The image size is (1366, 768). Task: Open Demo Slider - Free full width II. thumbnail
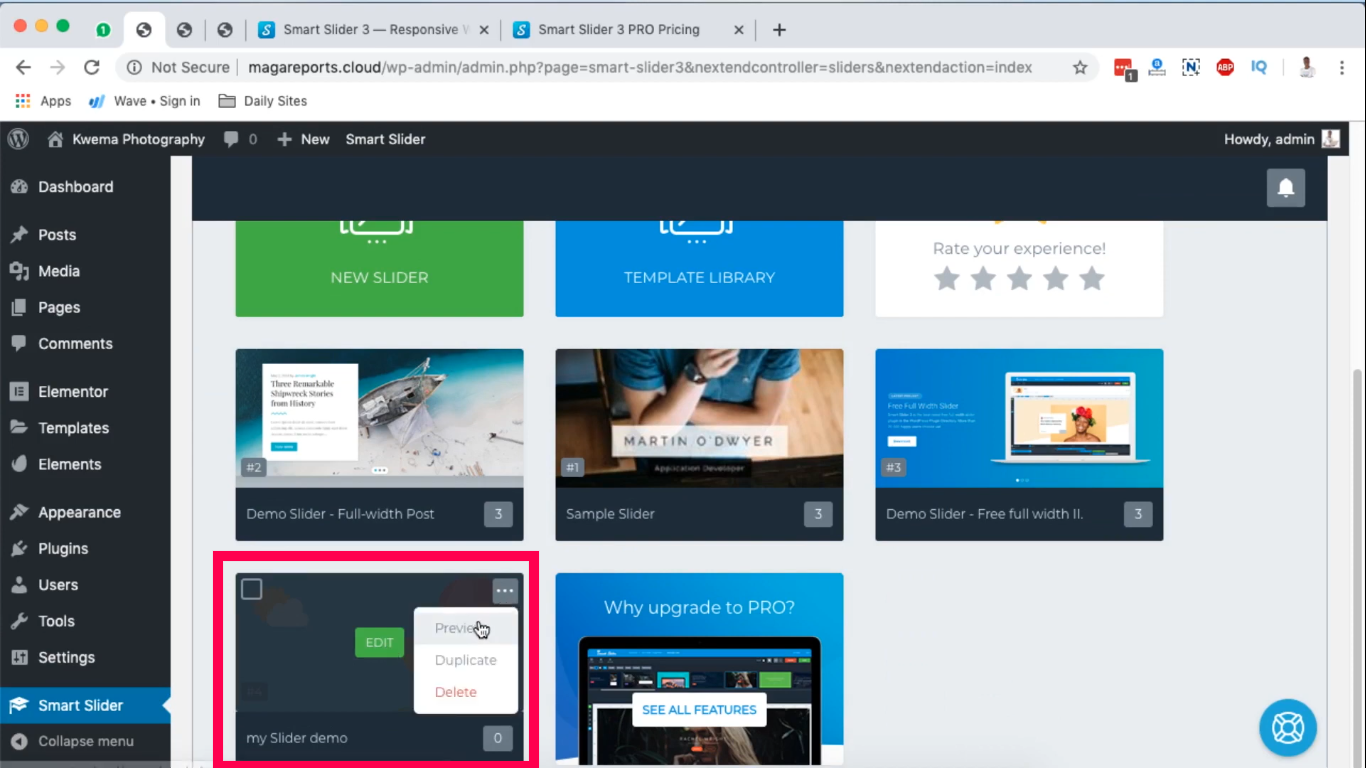(1019, 418)
